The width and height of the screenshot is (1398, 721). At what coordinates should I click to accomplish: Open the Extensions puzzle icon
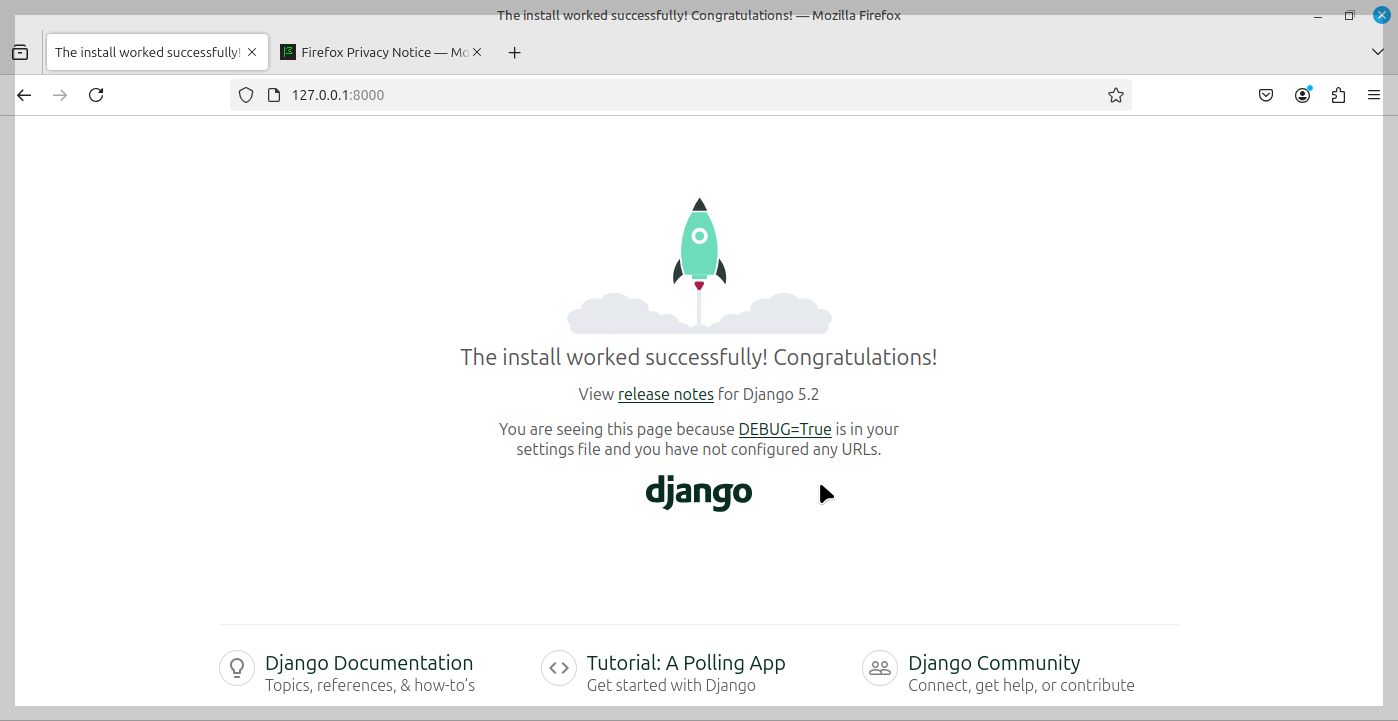(1339, 95)
